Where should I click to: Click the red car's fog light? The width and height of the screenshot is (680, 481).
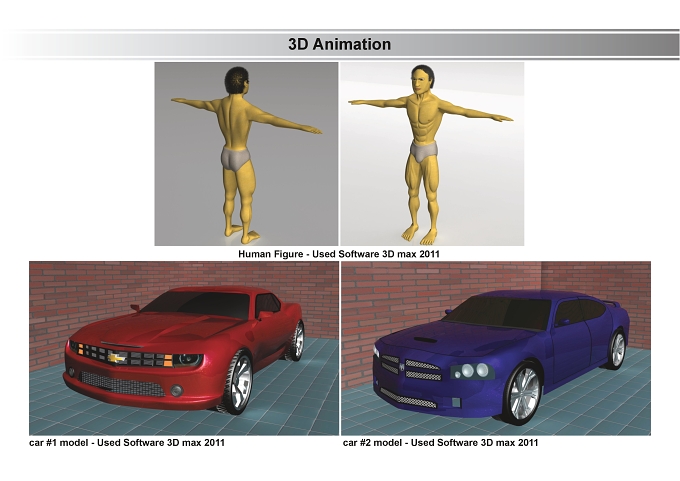tap(177, 390)
